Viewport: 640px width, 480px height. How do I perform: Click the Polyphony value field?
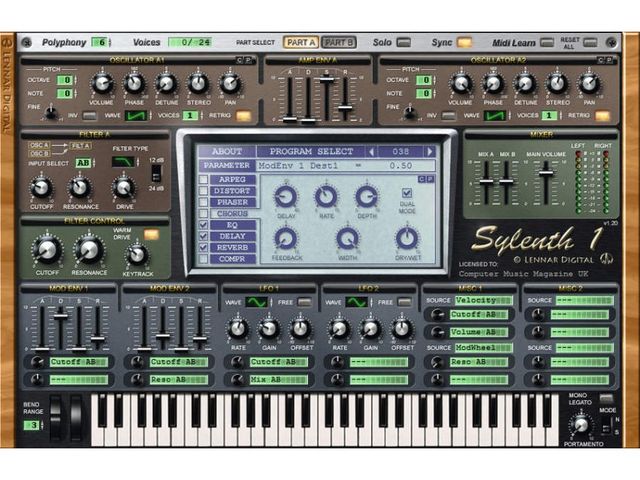(100, 42)
